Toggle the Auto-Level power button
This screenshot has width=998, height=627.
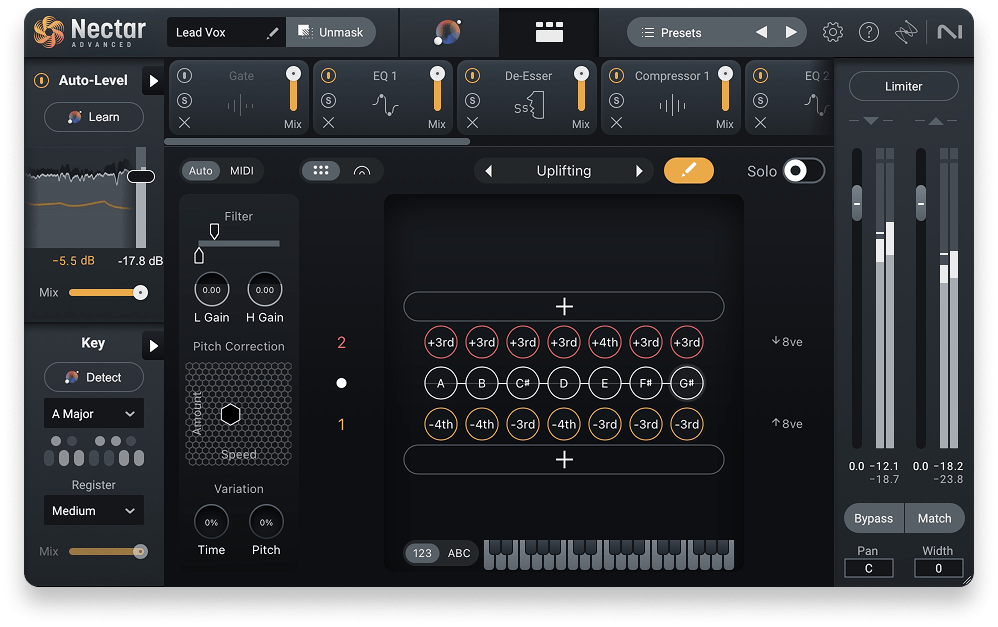click(x=41, y=80)
